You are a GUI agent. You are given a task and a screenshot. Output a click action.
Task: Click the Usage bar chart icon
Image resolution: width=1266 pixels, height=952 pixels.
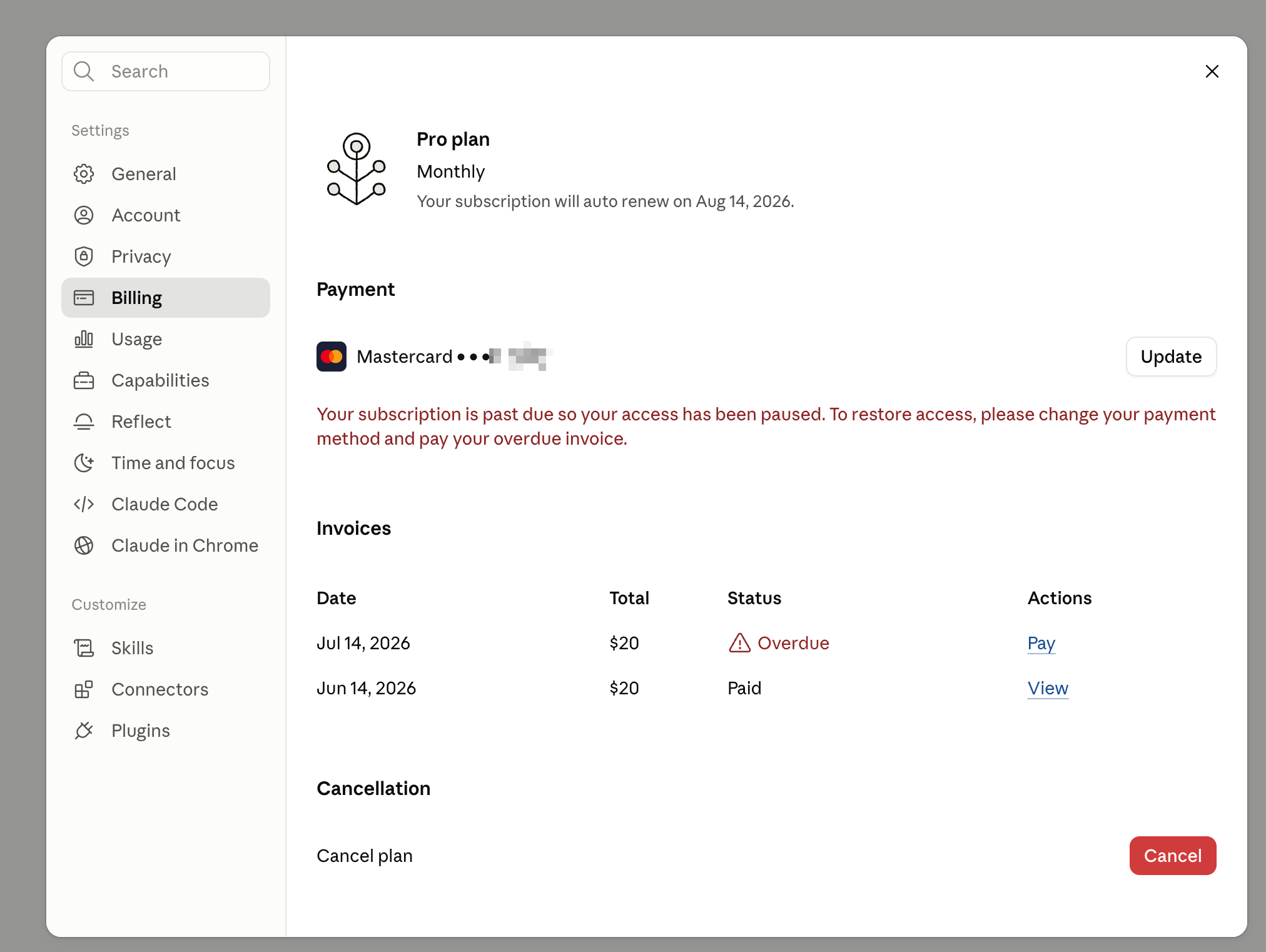point(84,339)
